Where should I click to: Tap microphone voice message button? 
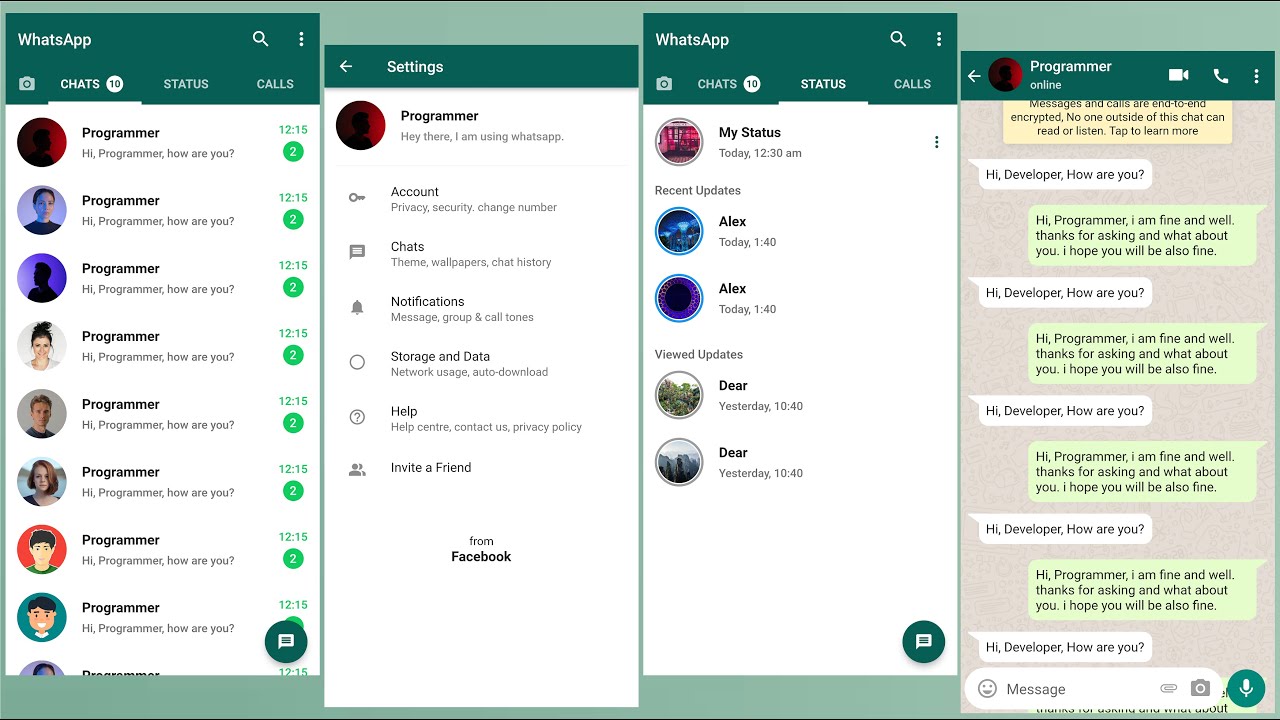click(x=1246, y=688)
